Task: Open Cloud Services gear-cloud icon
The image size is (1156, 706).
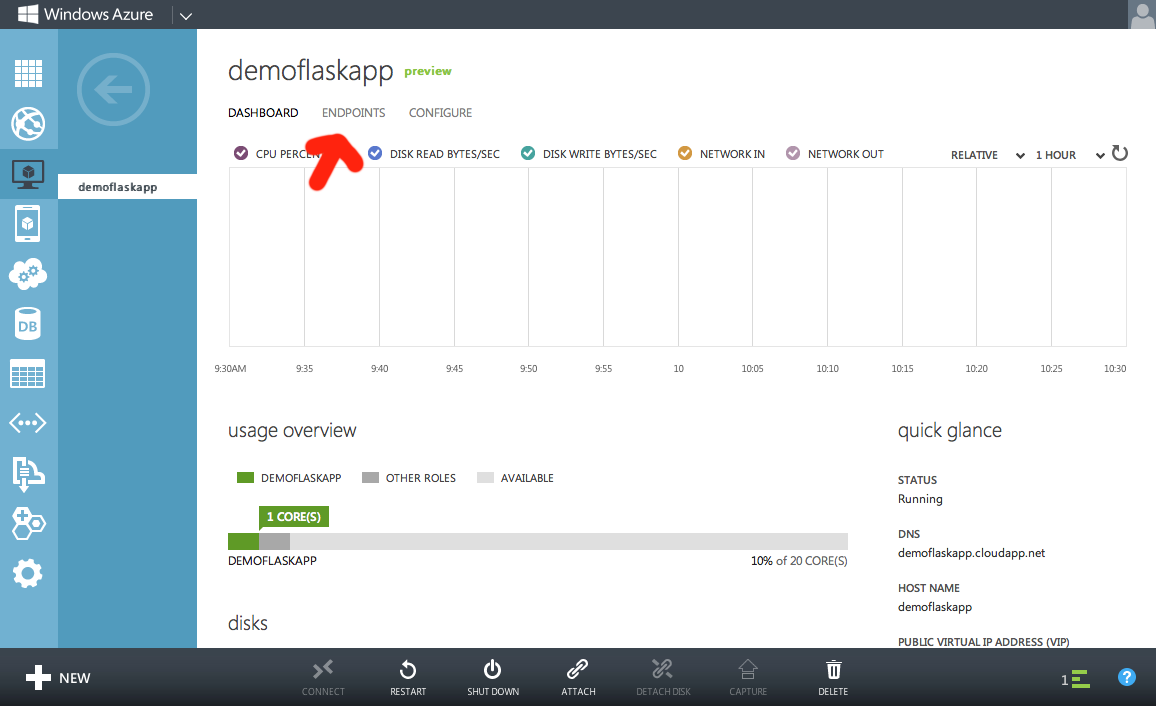Action: (x=28, y=274)
